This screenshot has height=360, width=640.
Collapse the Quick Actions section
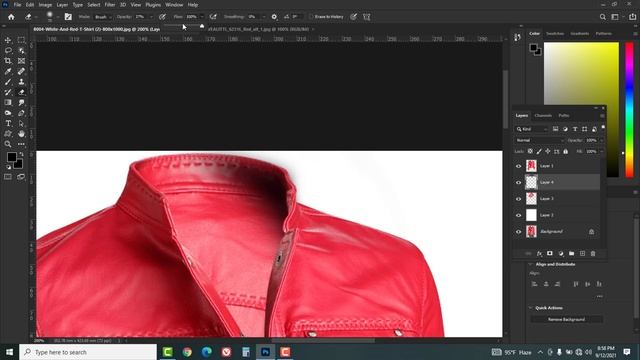click(530, 308)
